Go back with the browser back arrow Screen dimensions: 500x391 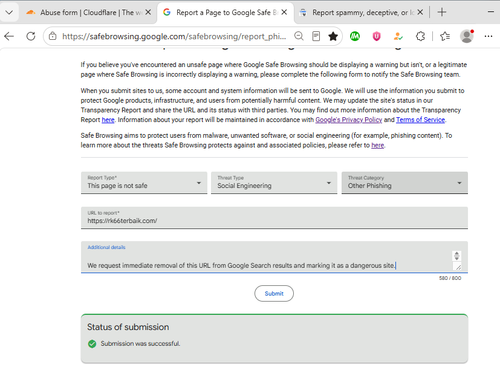(9, 36)
